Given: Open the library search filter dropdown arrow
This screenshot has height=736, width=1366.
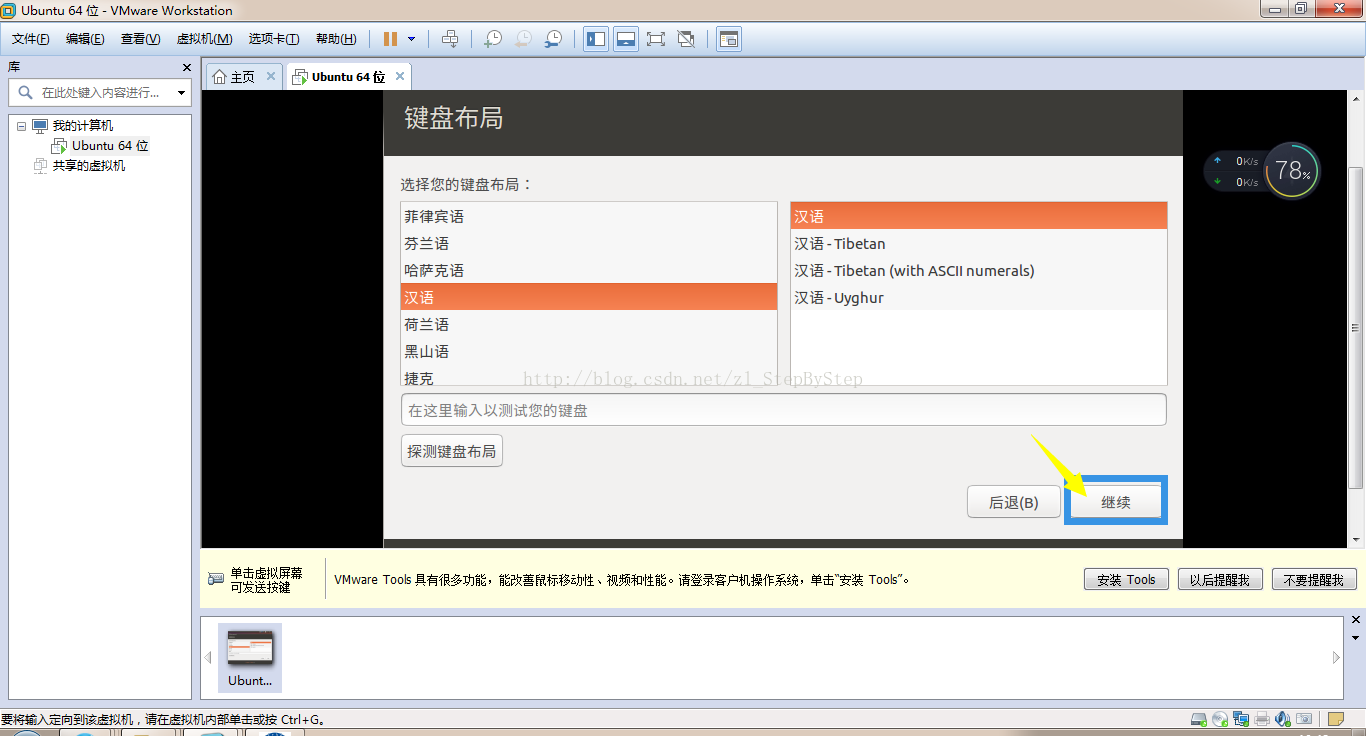Looking at the screenshot, I should point(182,93).
